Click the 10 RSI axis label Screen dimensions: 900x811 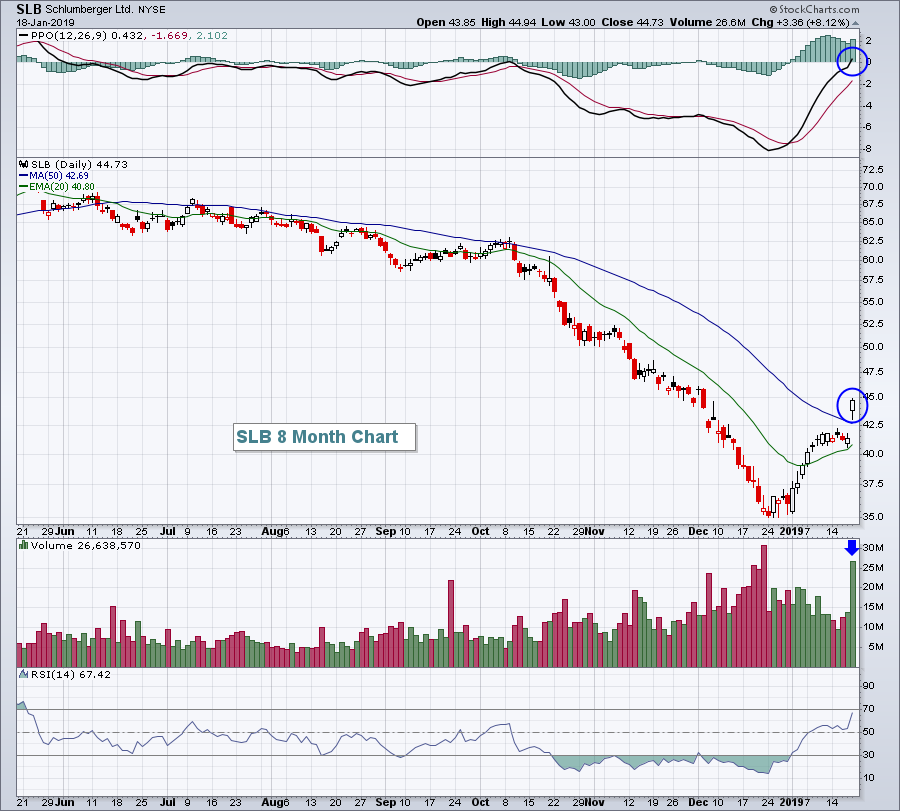coord(868,778)
